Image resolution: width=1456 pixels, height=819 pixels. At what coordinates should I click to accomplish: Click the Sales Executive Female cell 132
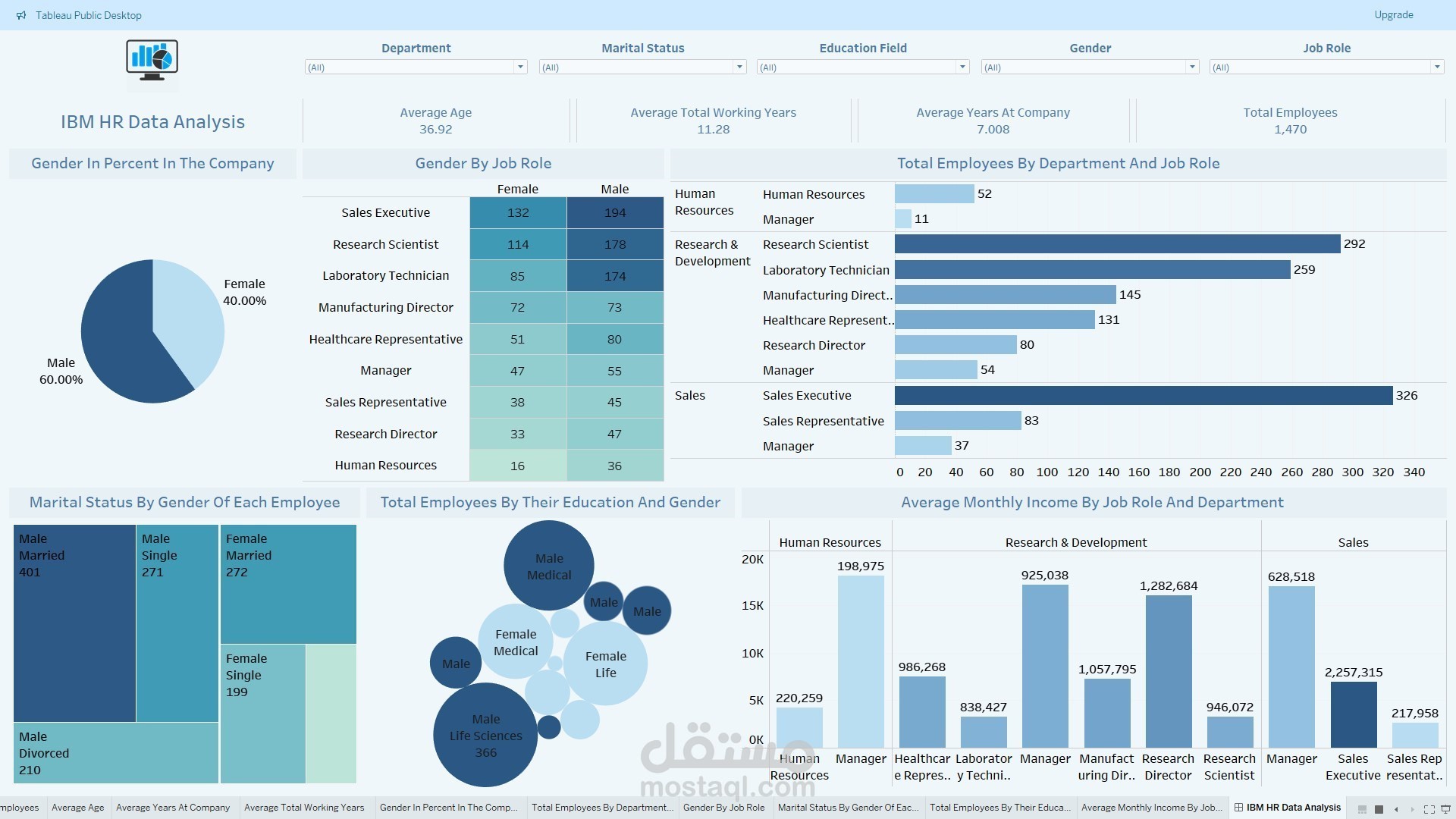(518, 213)
